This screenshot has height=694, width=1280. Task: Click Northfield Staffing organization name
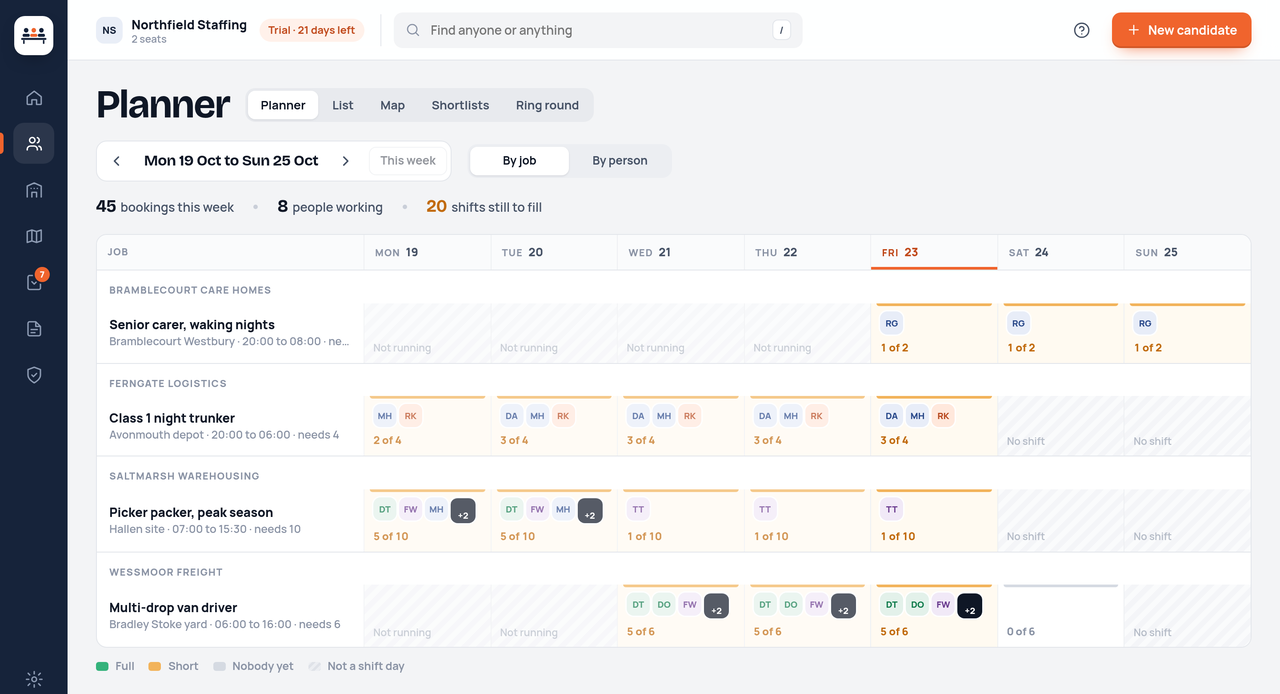pos(189,25)
